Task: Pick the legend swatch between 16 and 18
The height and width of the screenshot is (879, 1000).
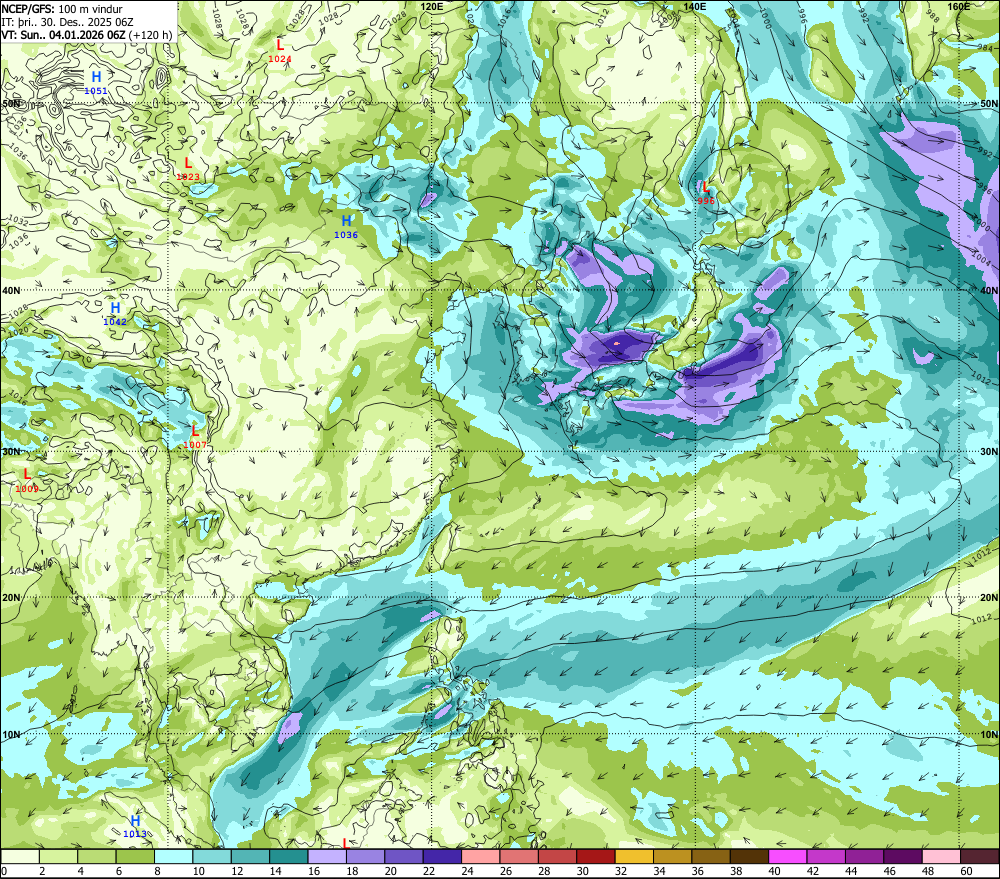Action: tap(327, 856)
